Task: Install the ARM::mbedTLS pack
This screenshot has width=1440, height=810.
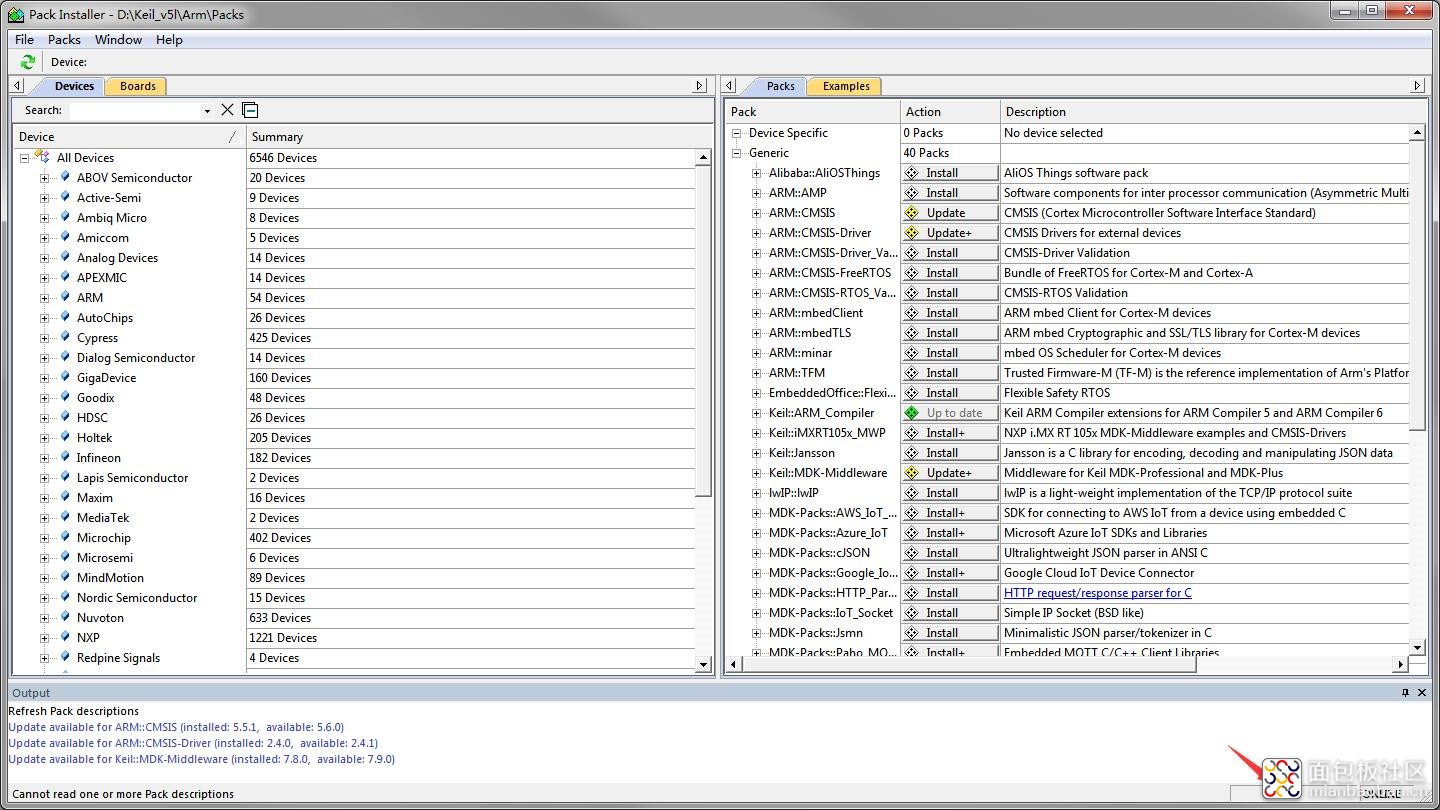Action: (x=950, y=333)
